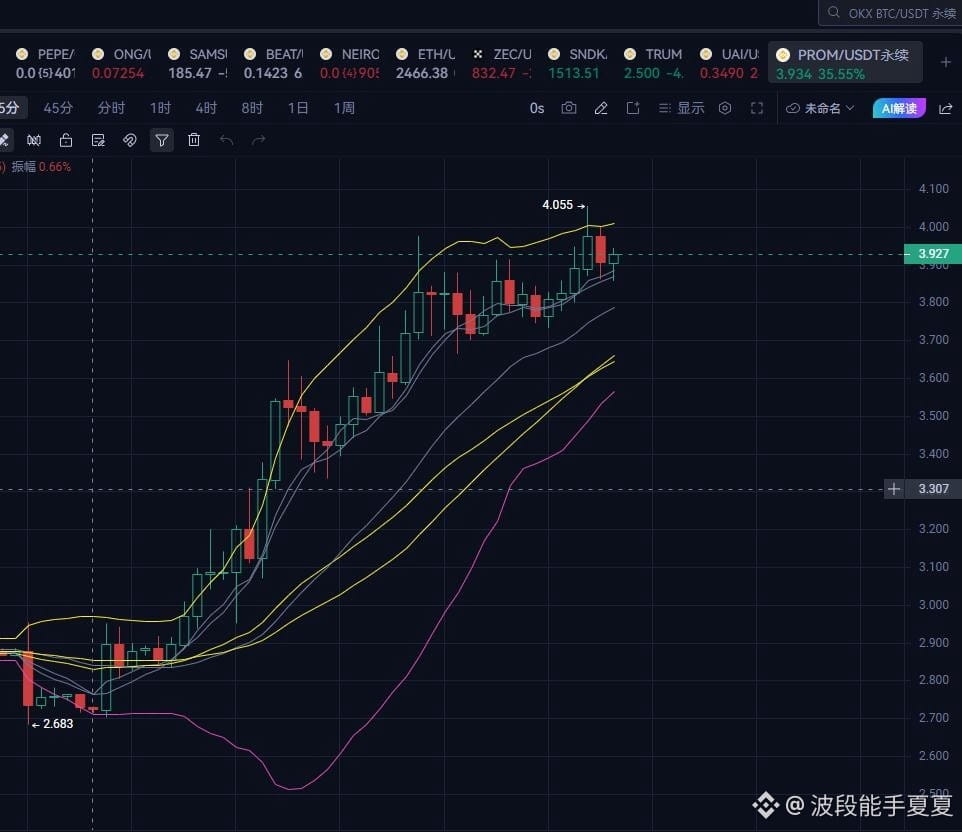Open chart settings hexagon icon
Screen dimensions: 962x832
[725, 109]
